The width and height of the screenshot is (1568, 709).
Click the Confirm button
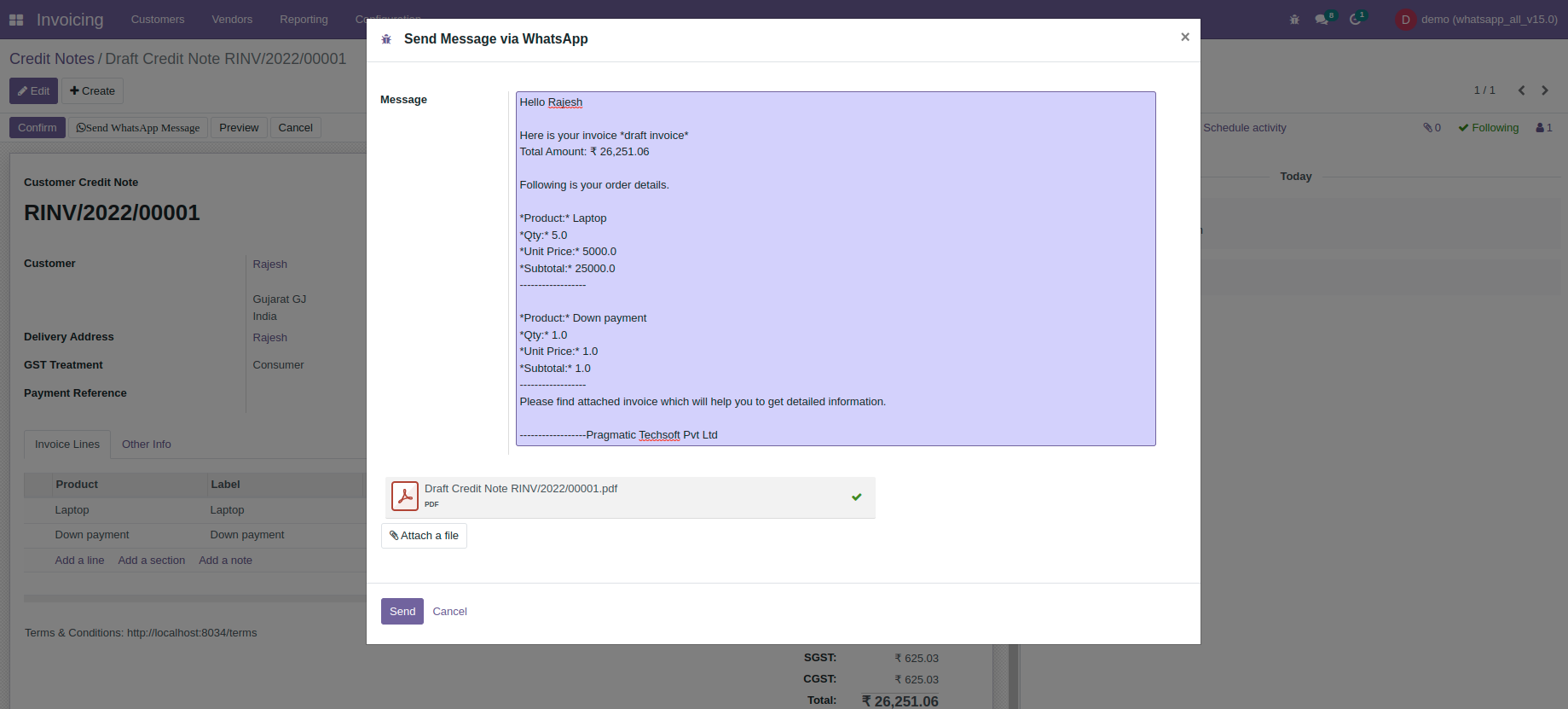point(38,128)
